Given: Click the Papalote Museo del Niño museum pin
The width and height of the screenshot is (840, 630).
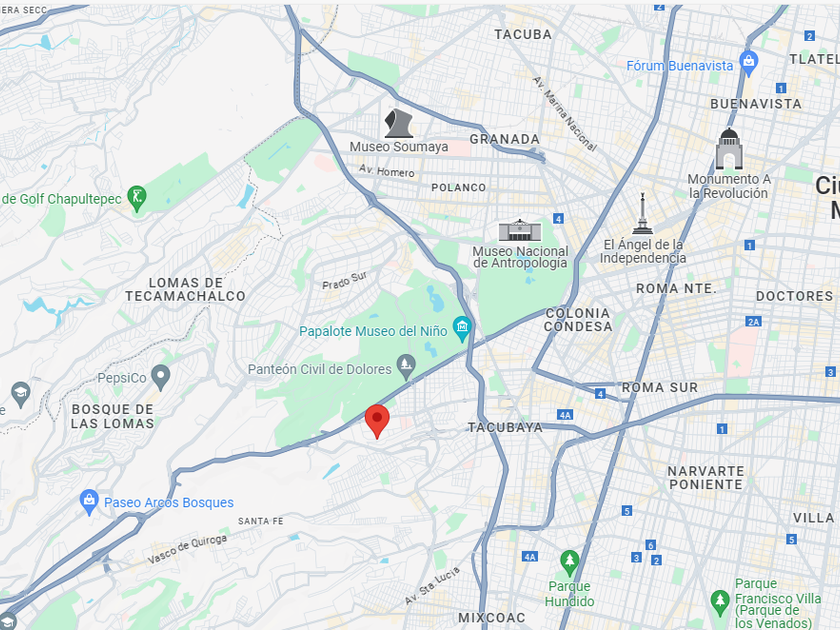Looking at the screenshot, I should (462, 329).
